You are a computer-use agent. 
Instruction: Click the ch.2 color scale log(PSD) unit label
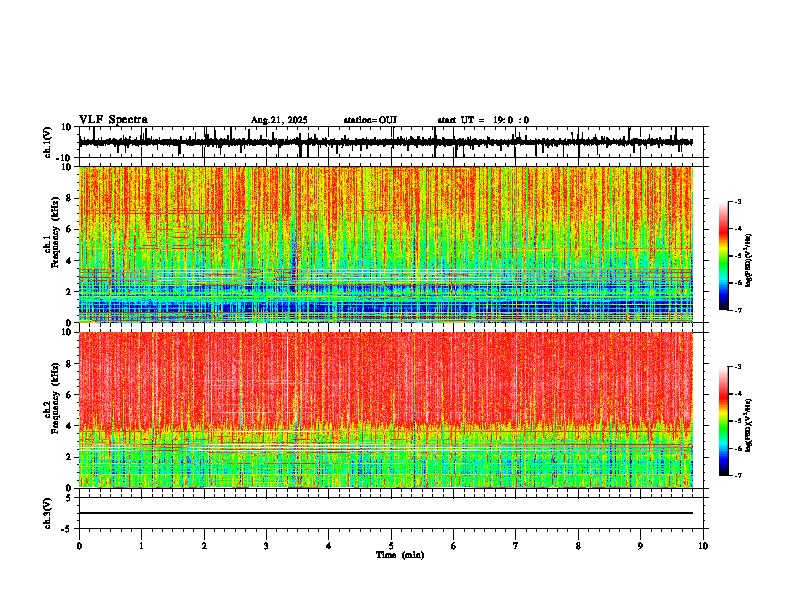click(749, 426)
